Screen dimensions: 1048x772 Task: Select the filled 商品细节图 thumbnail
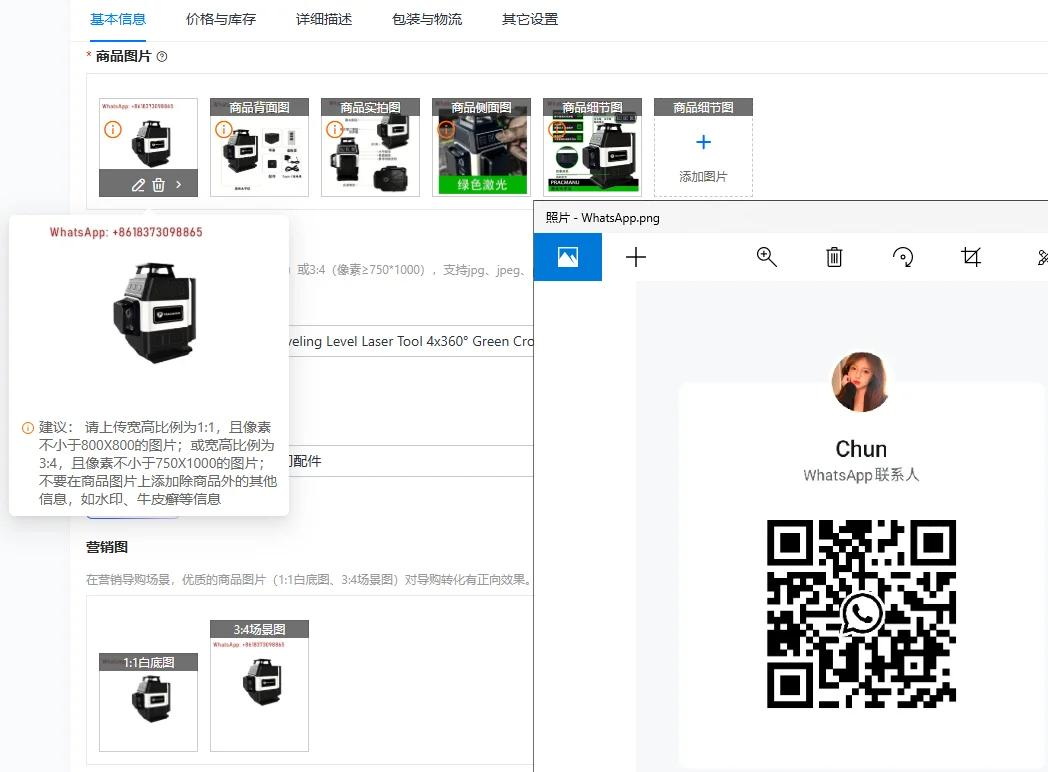592,148
